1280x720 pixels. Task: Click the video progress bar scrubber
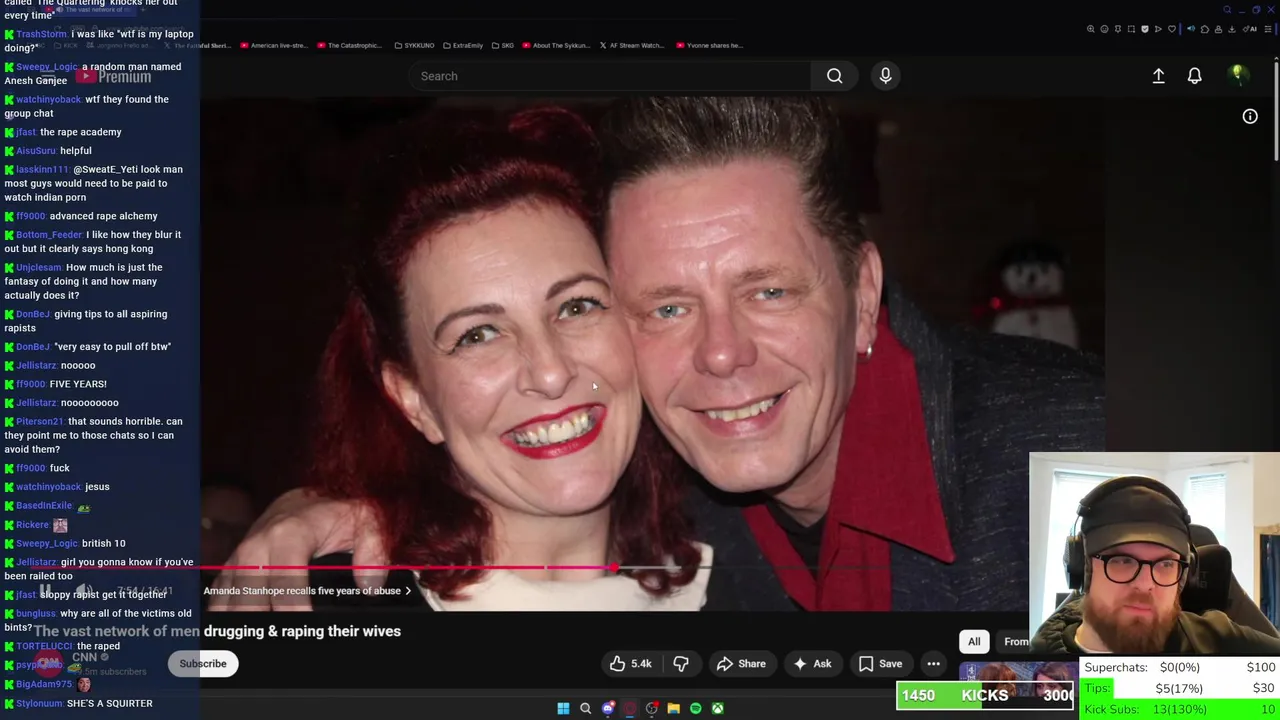point(613,568)
